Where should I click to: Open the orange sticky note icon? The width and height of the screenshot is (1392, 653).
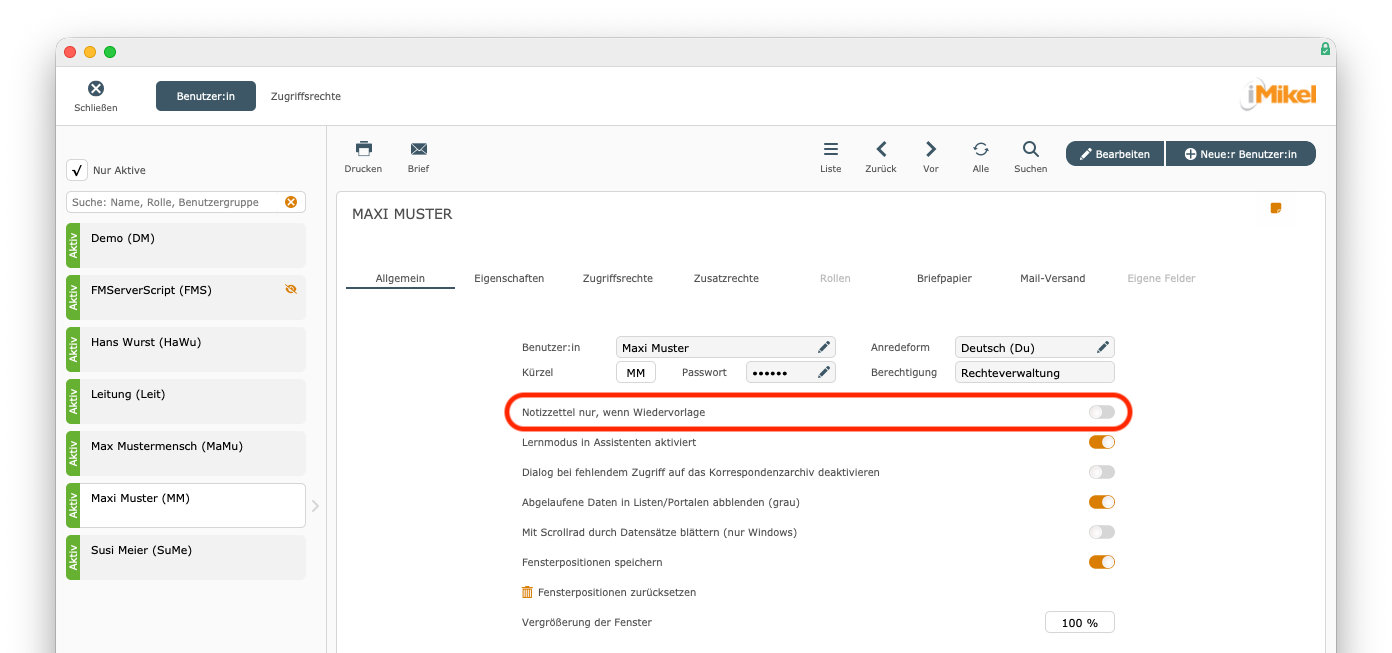click(x=1276, y=208)
